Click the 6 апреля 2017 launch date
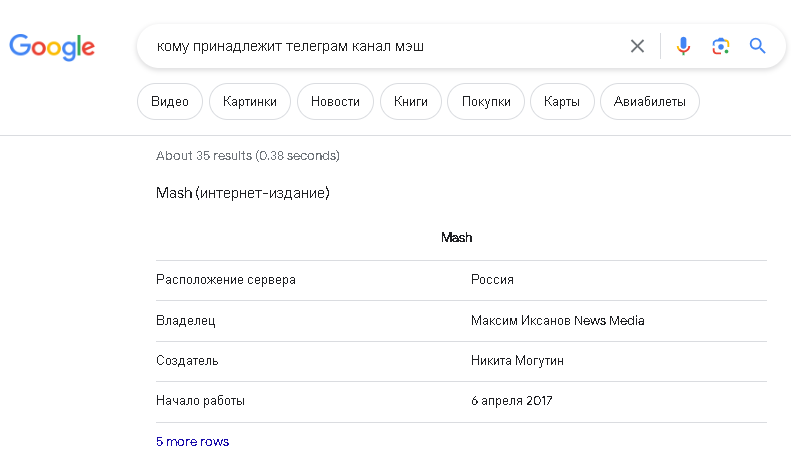 pyautogui.click(x=512, y=401)
